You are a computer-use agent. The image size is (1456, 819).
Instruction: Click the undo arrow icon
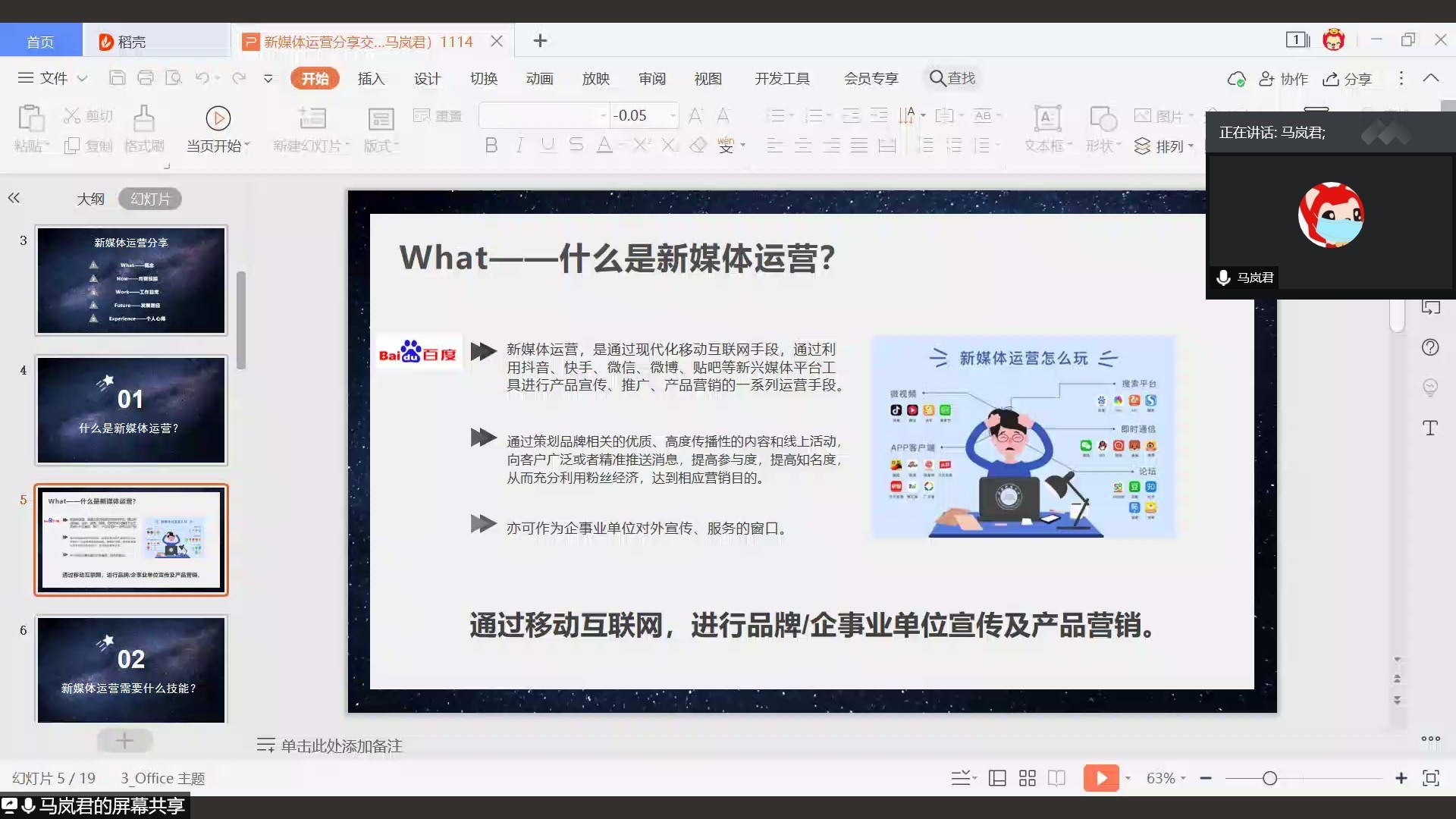point(202,78)
